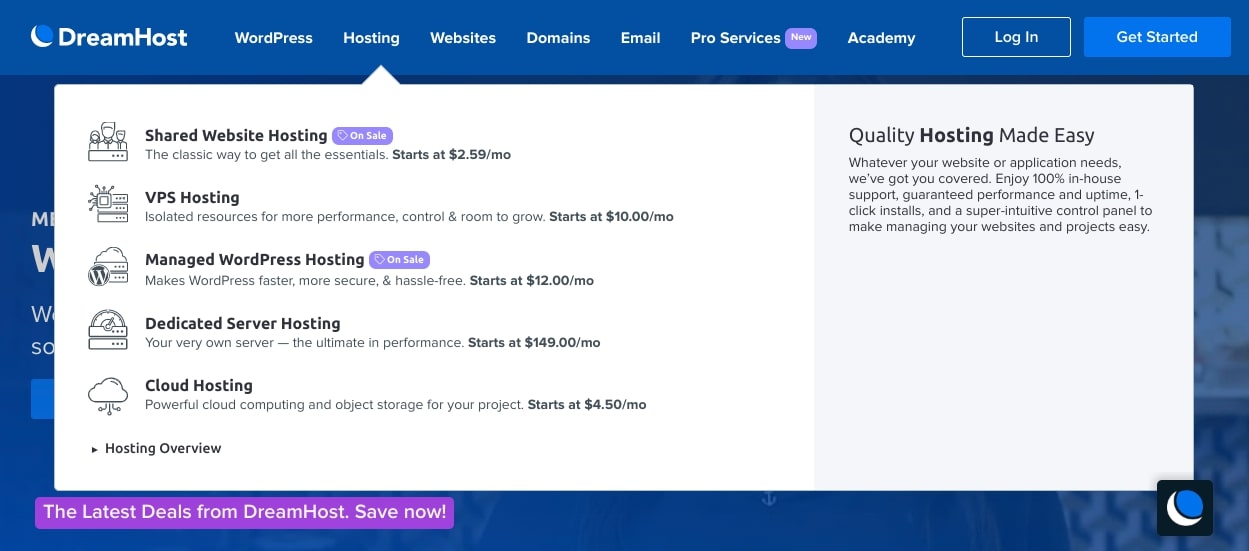
Task: Click the Shared Website Hosting people-server icon
Action: coord(108,143)
